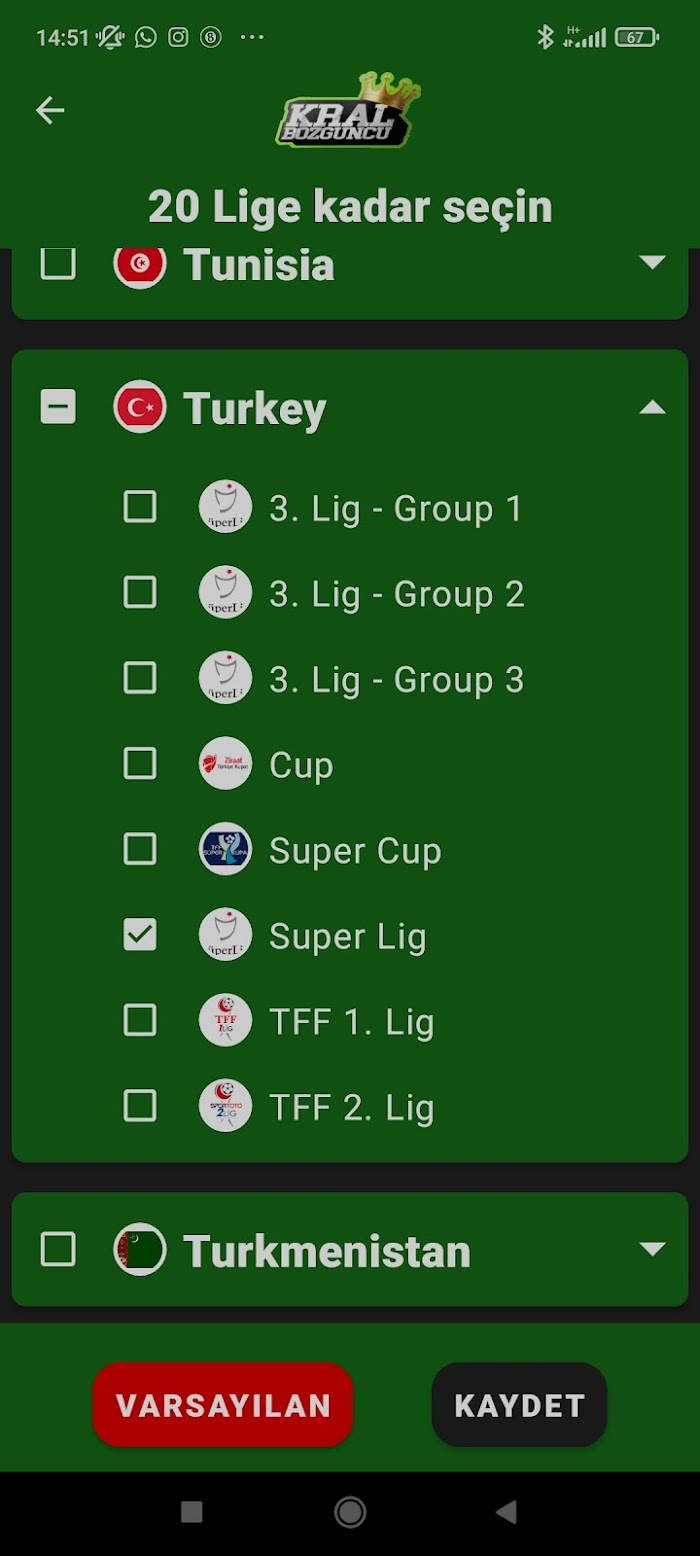The width and height of the screenshot is (700, 1556).
Task: Toggle the Turkey country checkbox
Action: click(x=58, y=407)
